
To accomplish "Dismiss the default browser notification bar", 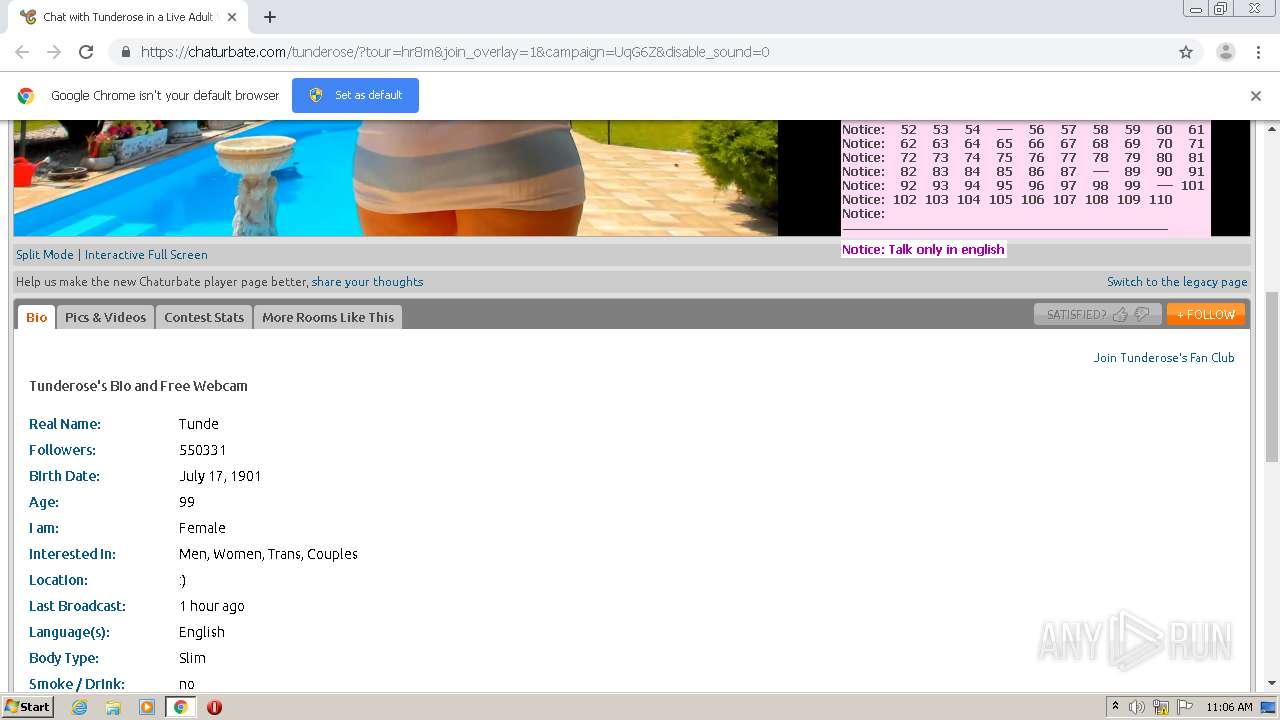I will [1256, 96].
